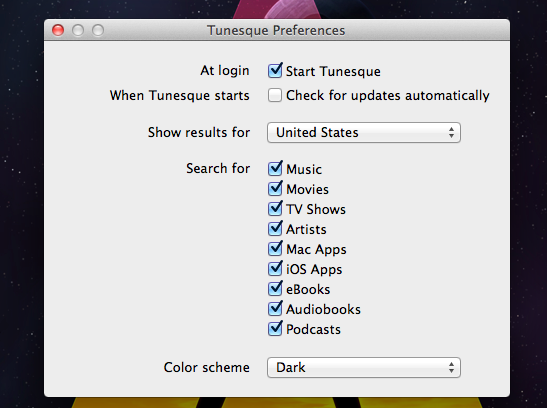Uncheck the Podcasts checkbox
The image size is (547, 408).
[275, 329]
